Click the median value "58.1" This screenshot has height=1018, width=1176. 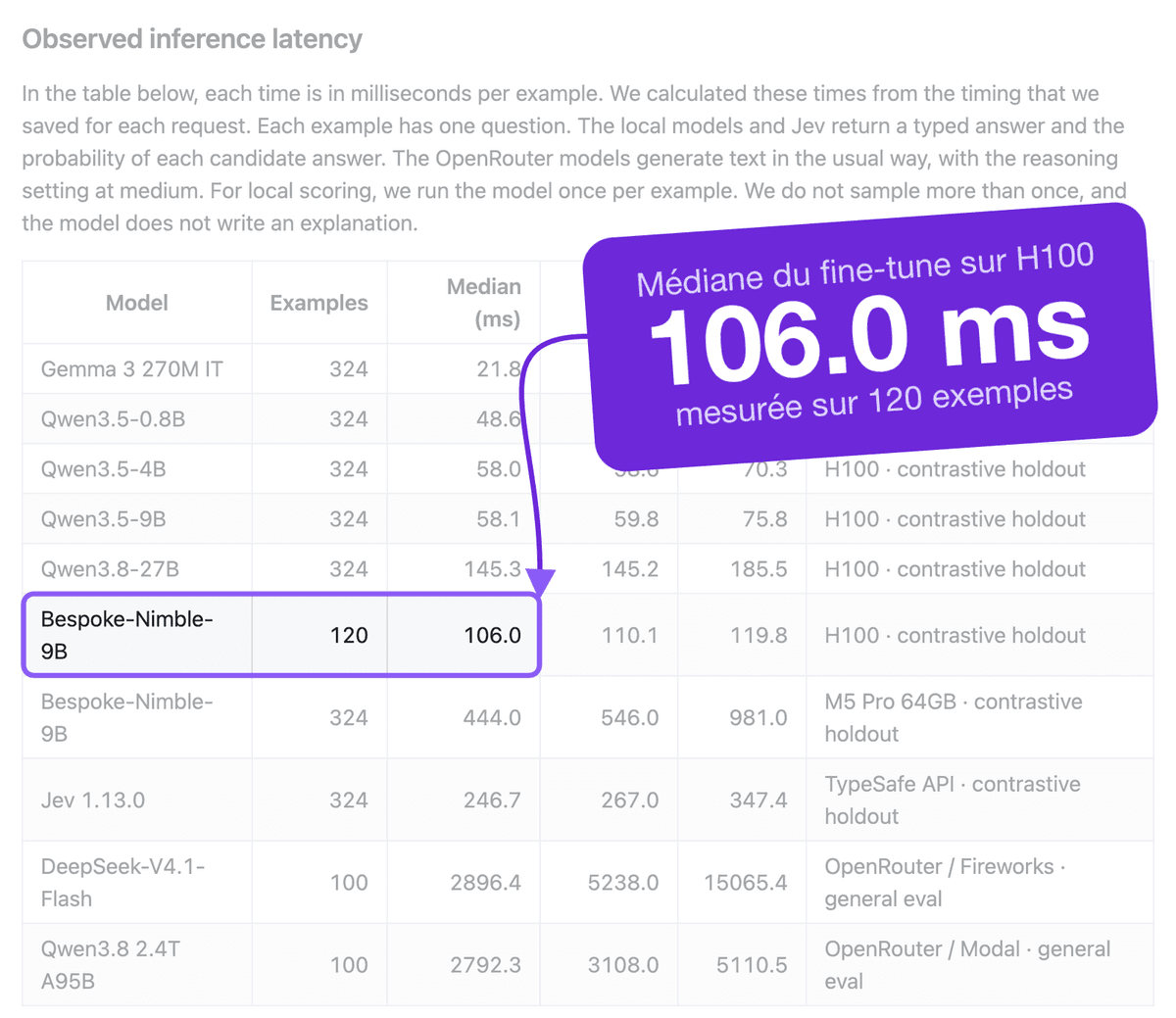(499, 519)
